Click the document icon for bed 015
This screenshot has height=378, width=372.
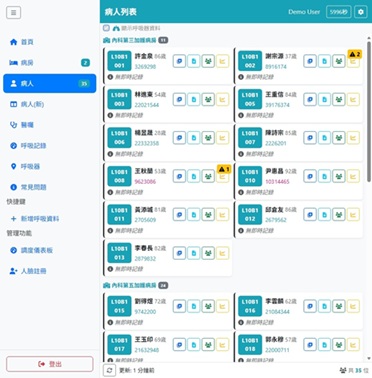click(194, 306)
